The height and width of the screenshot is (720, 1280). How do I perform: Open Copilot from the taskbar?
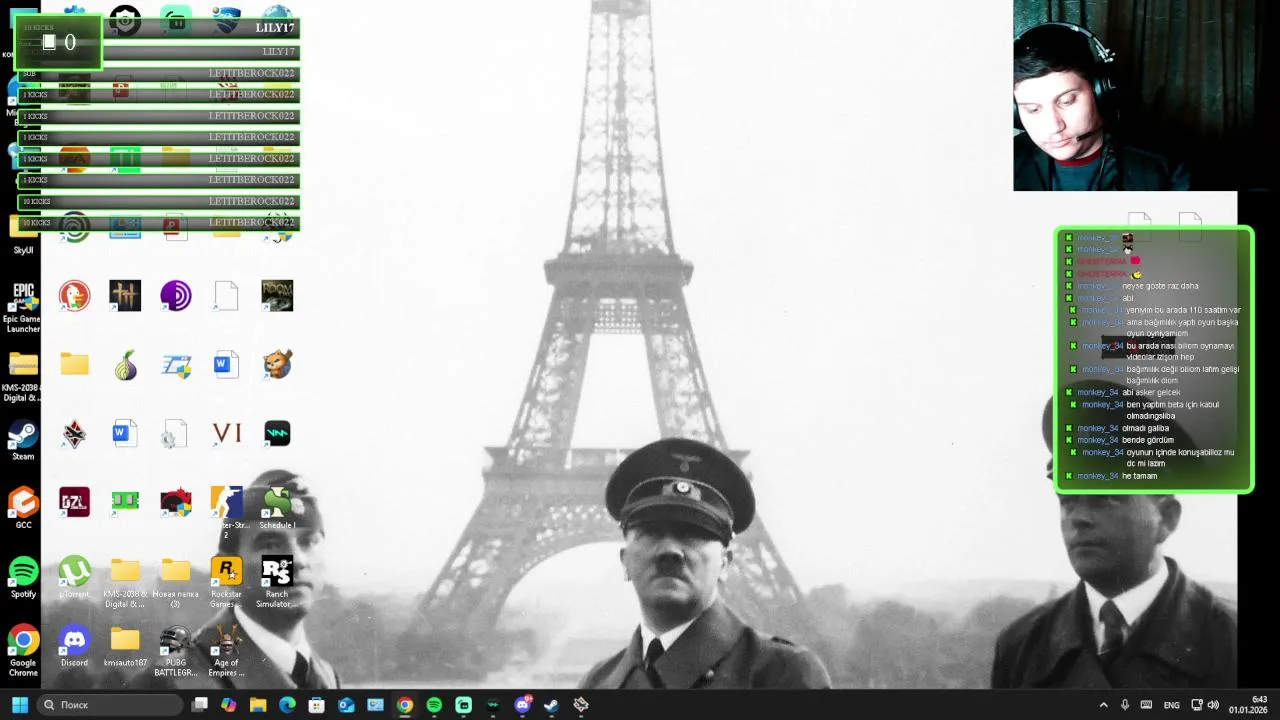(229, 705)
